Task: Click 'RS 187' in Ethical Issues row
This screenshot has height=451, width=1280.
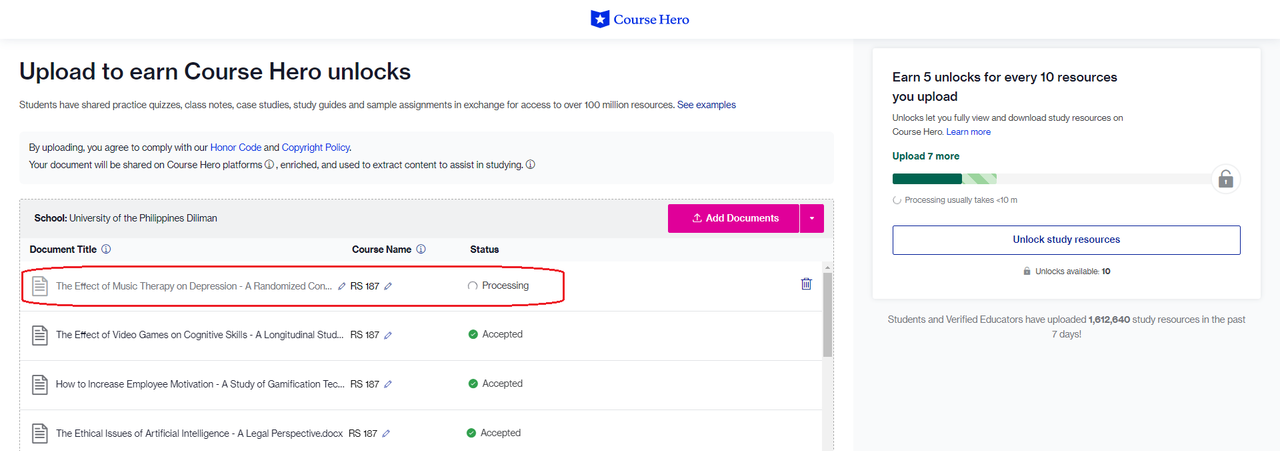Action: (363, 434)
